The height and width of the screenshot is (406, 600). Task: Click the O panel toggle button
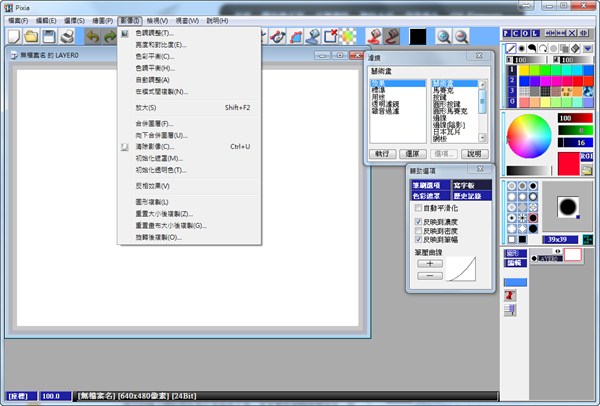click(x=525, y=33)
